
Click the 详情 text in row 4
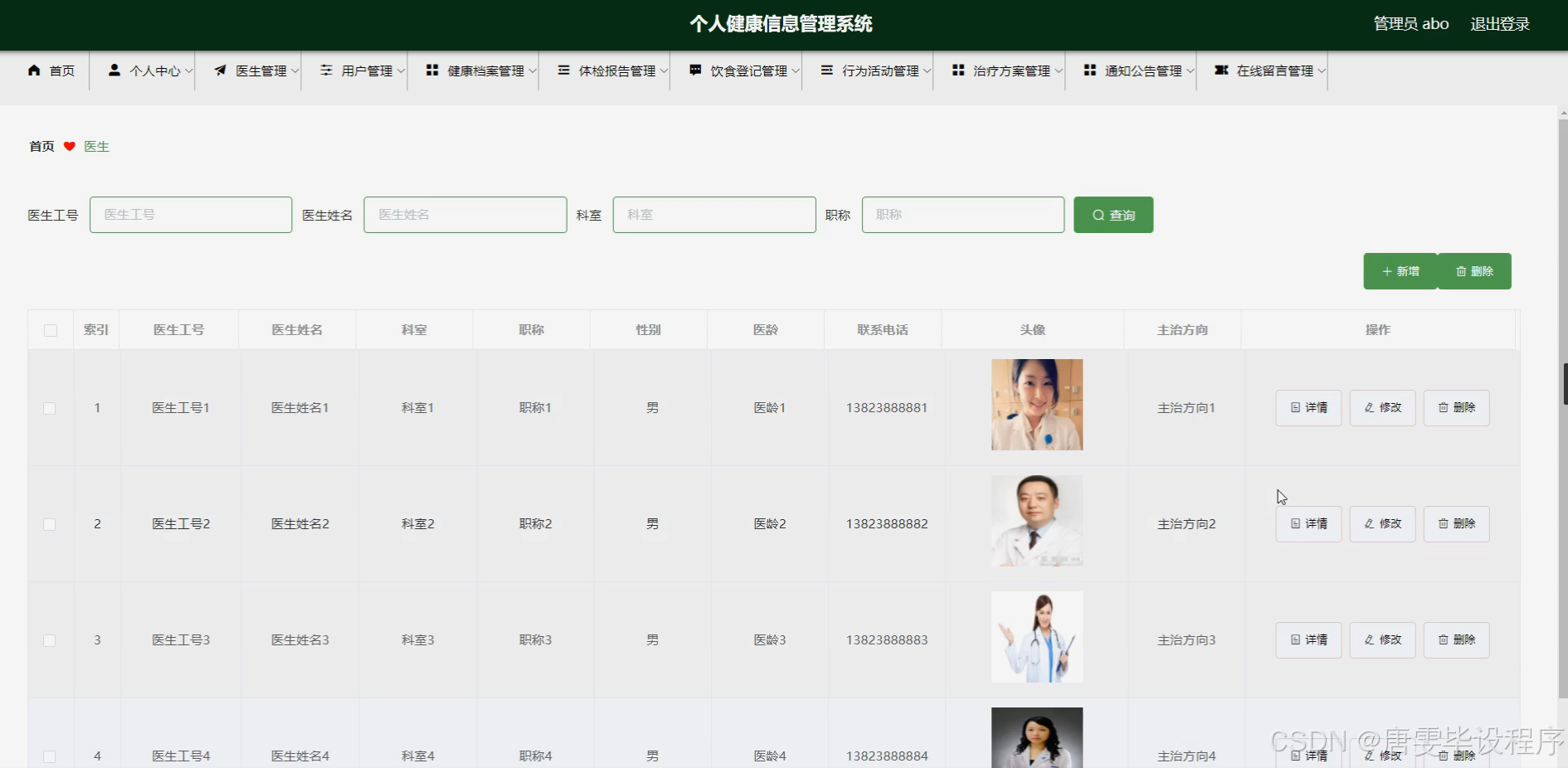click(x=1317, y=756)
